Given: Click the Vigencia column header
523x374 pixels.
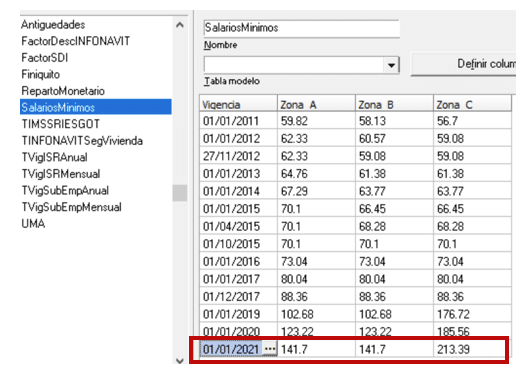Looking at the screenshot, I should point(238,104).
